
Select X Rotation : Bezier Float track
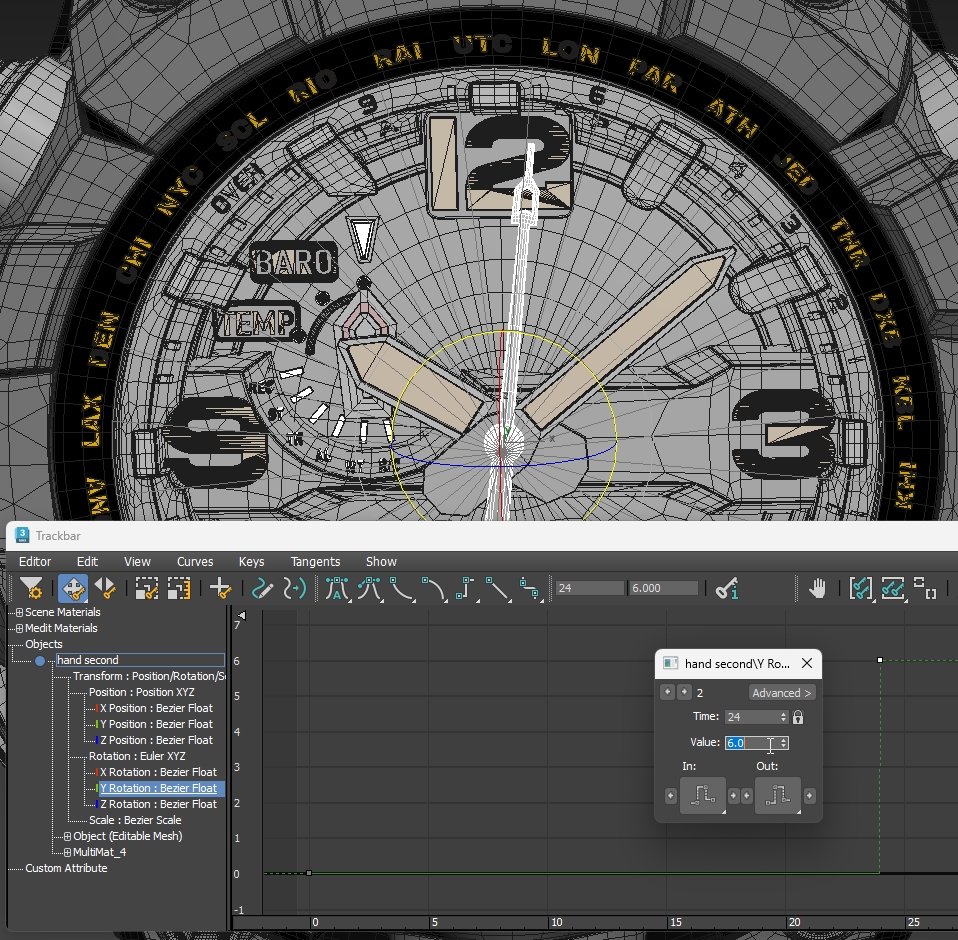point(159,772)
